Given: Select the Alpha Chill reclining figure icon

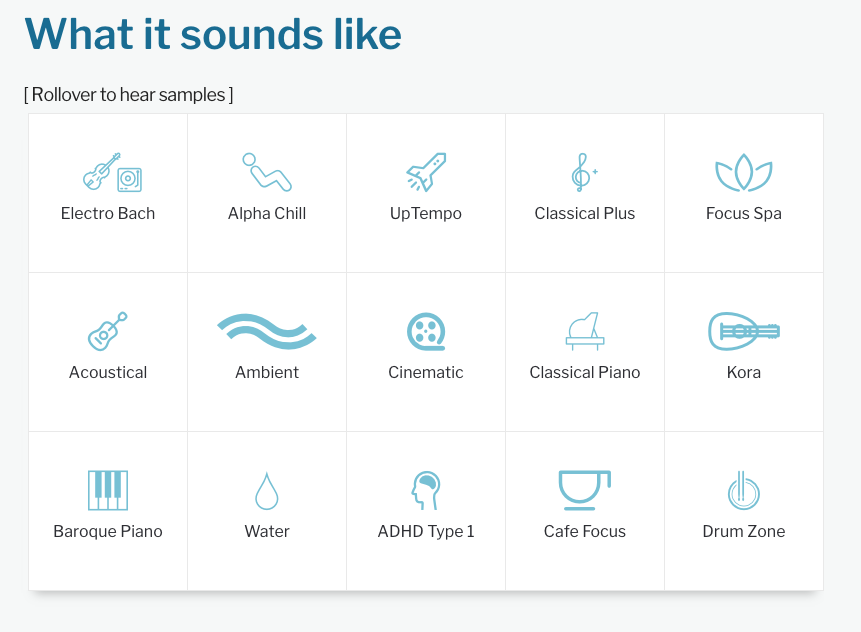Looking at the screenshot, I should click(266, 172).
